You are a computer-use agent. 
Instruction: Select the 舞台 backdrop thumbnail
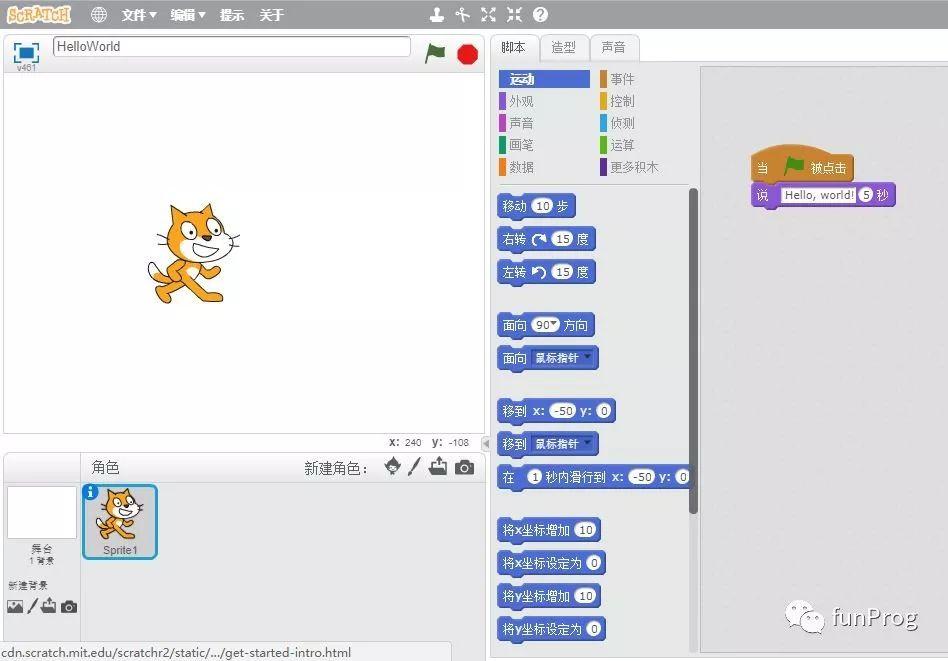coord(42,513)
